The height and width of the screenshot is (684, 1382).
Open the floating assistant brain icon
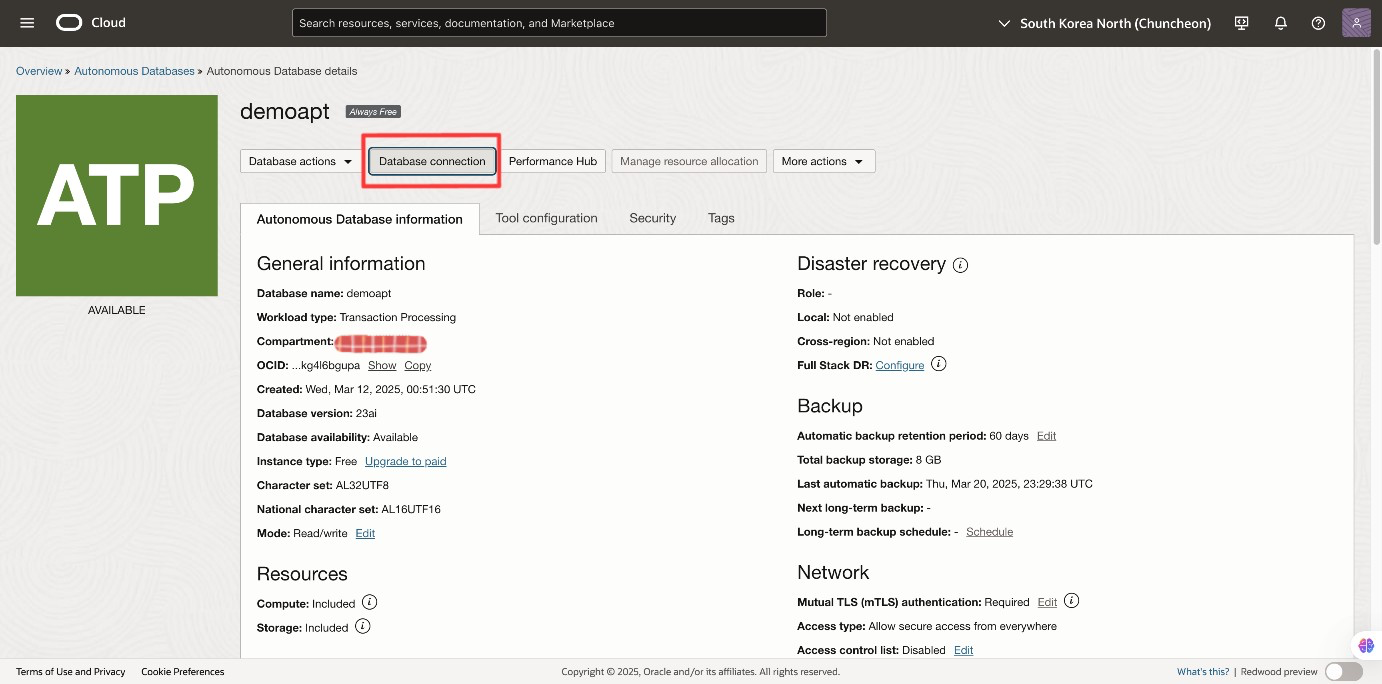1366,646
